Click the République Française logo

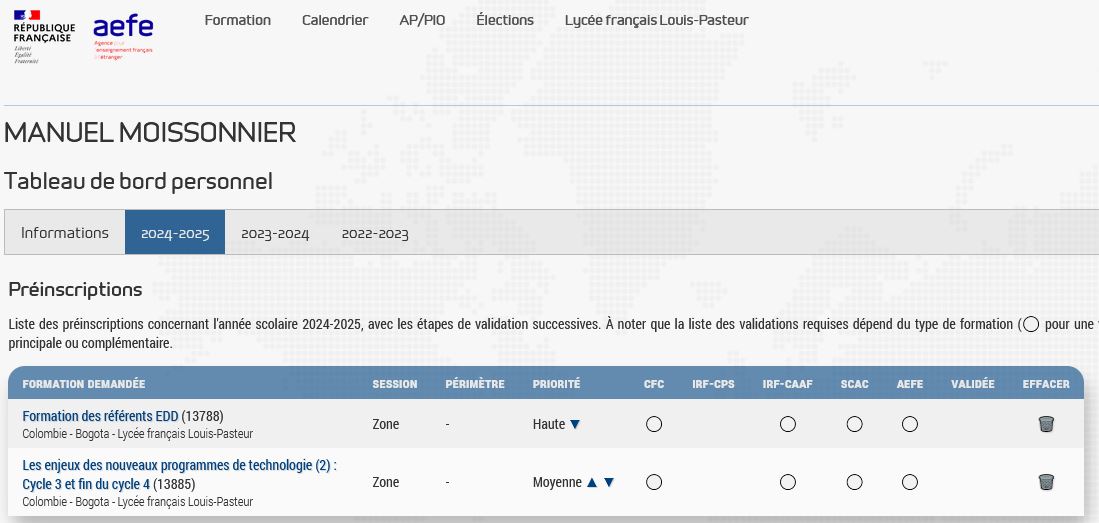point(43,36)
